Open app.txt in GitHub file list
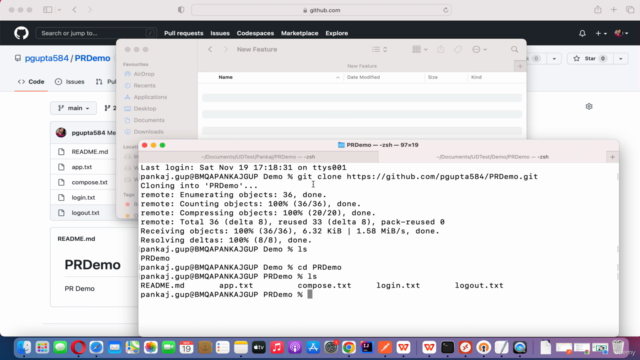The image size is (640, 360). [x=82, y=167]
